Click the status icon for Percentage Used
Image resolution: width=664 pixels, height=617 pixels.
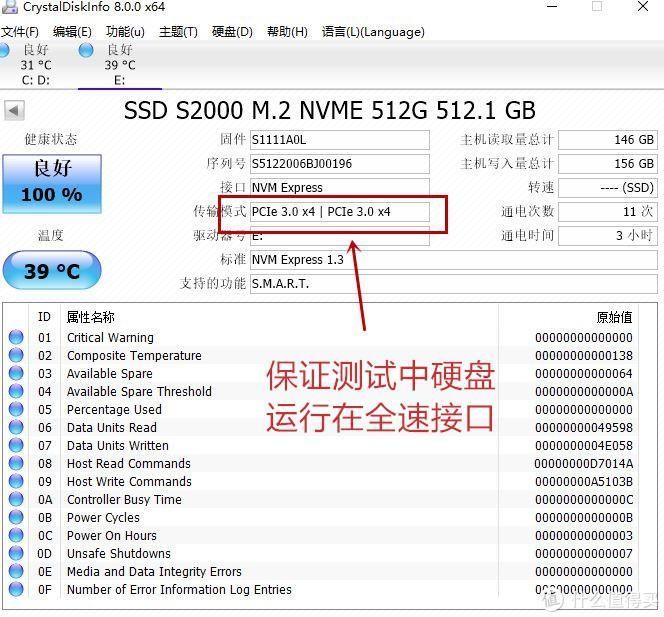pos(16,409)
